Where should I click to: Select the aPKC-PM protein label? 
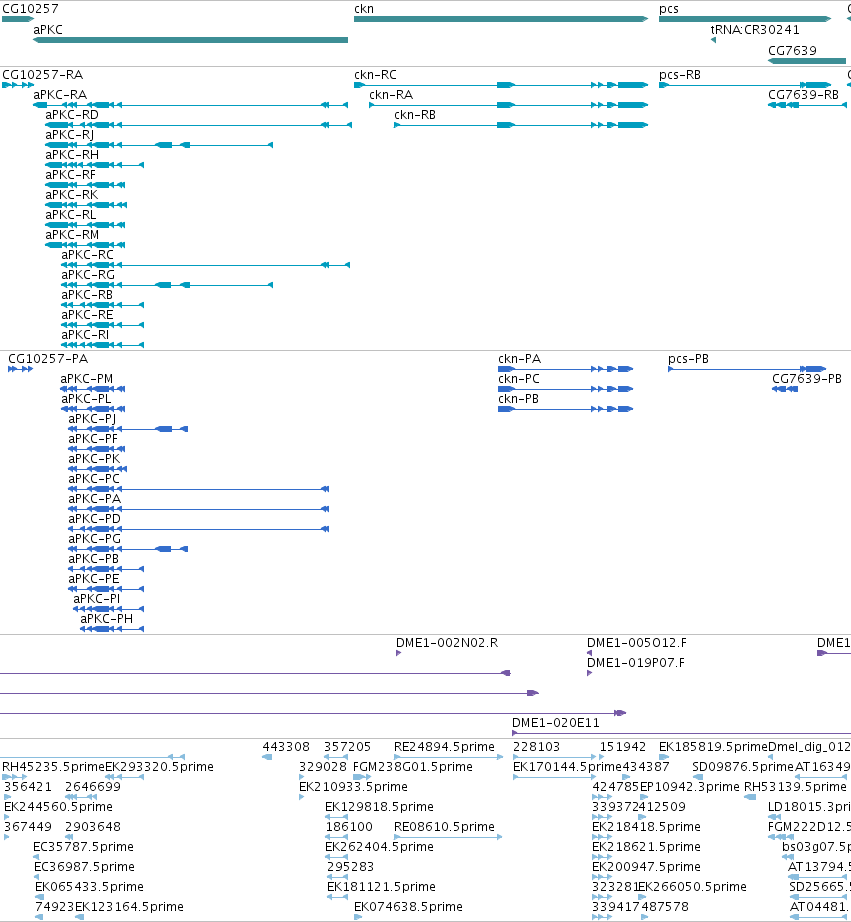[x=86, y=379]
